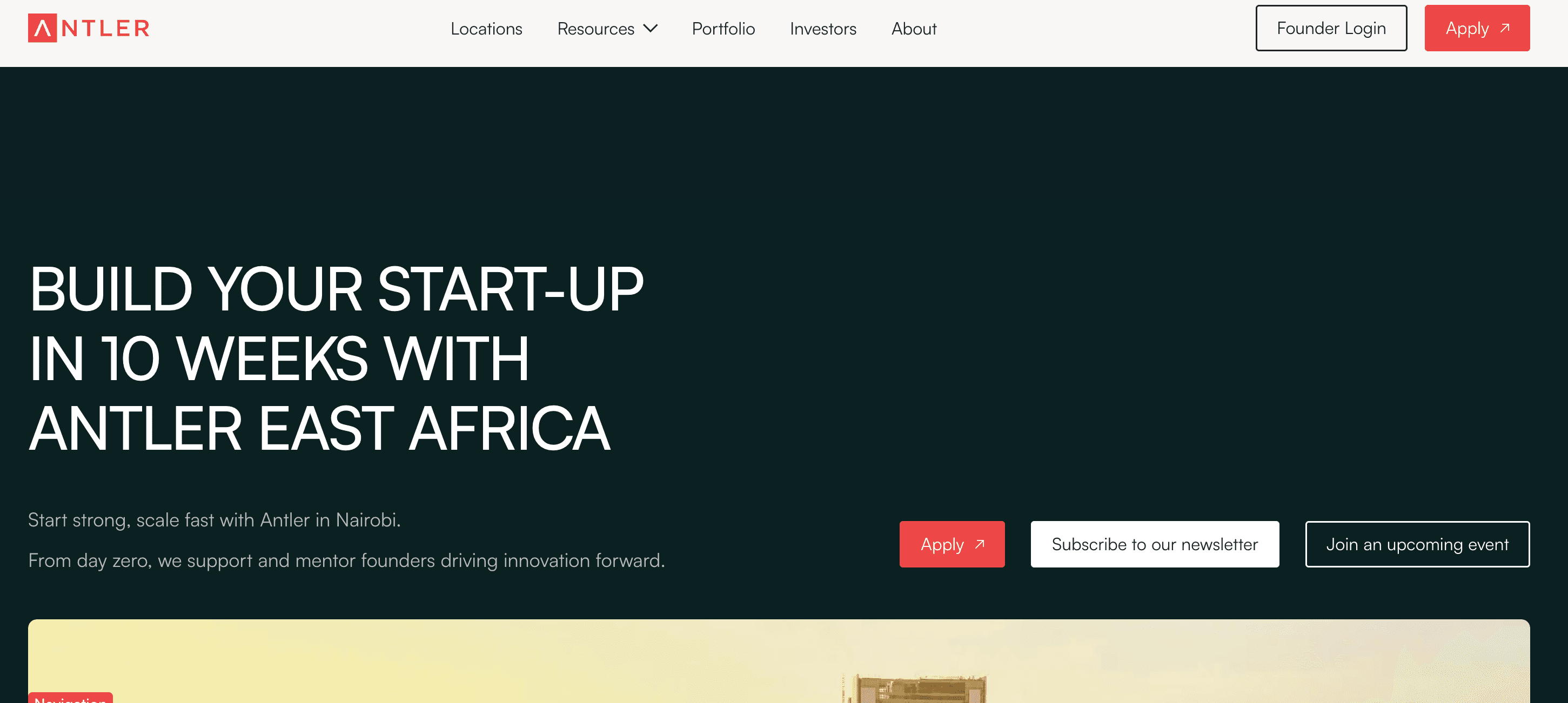Click the arrow icon in the hero Apply button
The width and height of the screenshot is (1568, 703).
980,544
